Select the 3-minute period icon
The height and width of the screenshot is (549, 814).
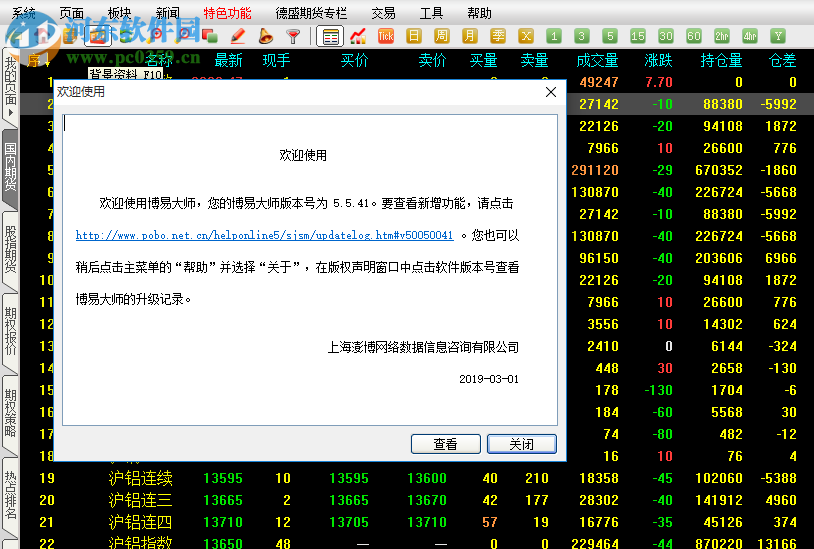581,36
